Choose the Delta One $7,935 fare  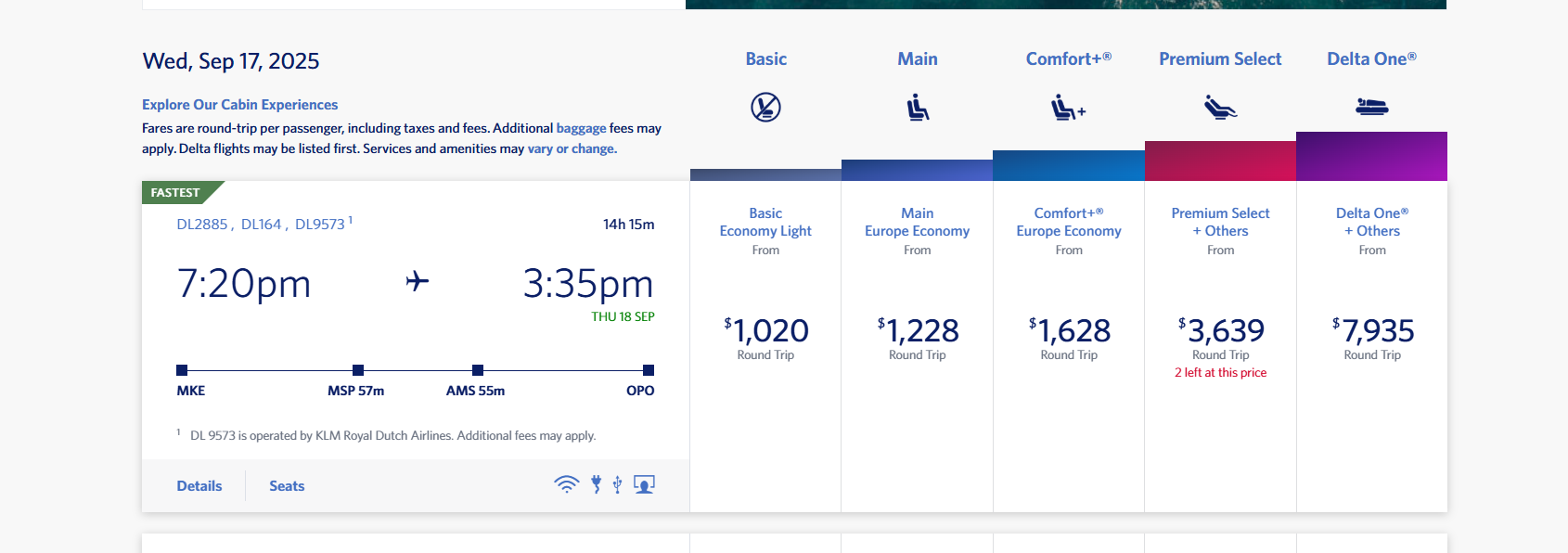pyautogui.click(x=1372, y=331)
